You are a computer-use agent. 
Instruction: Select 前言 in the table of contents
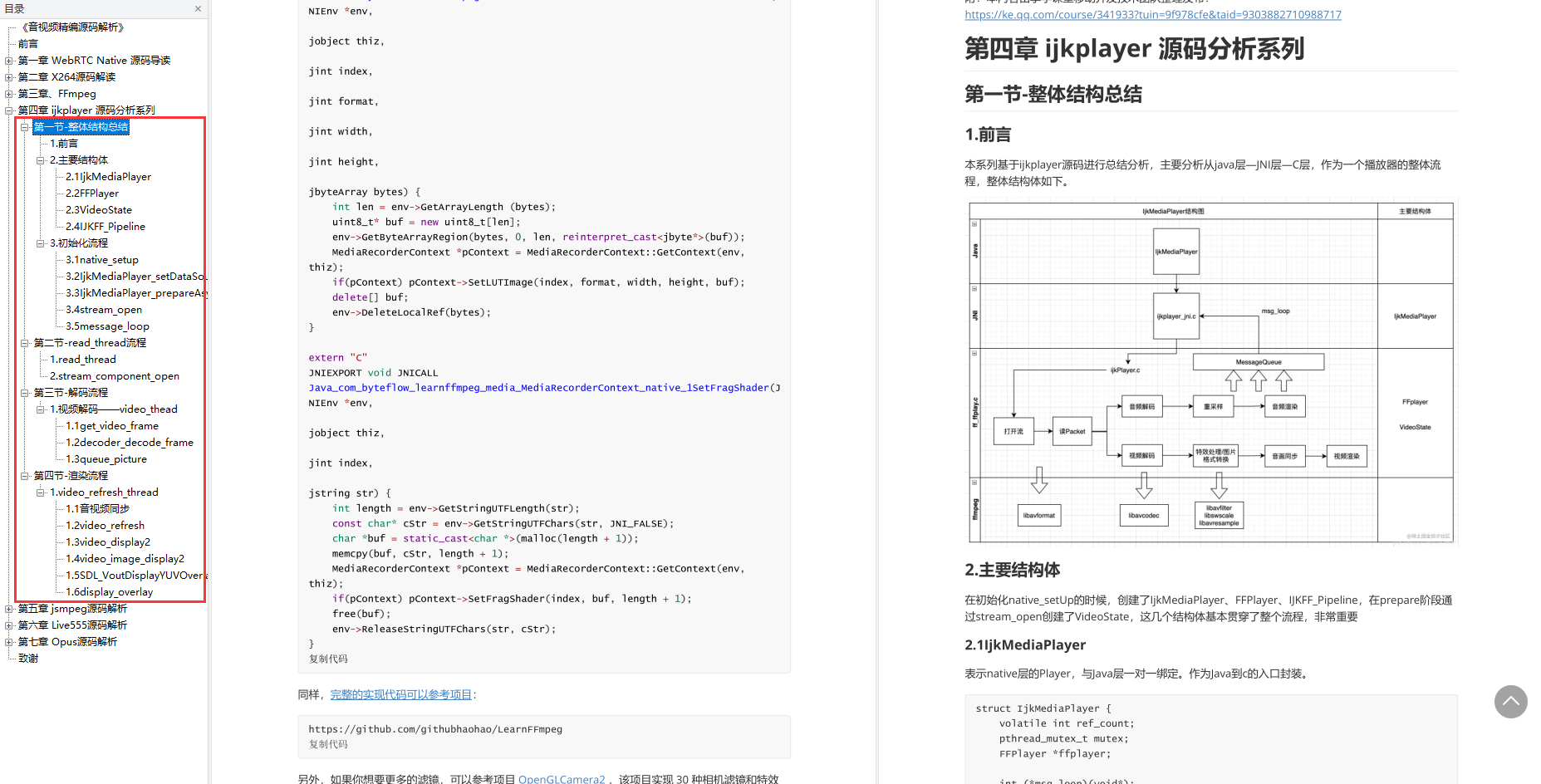[28, 44]
